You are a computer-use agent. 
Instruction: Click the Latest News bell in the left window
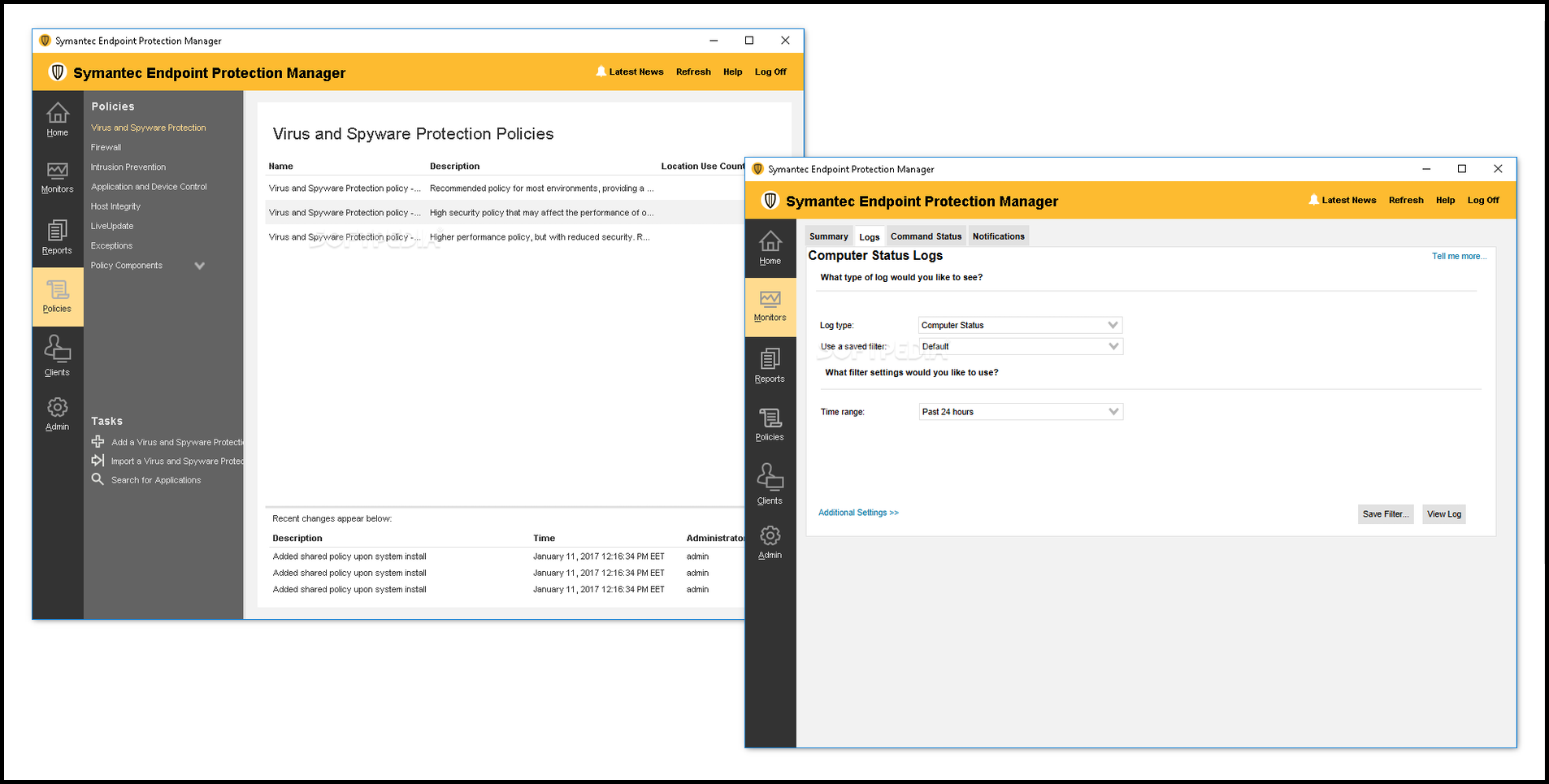[601, 71]
